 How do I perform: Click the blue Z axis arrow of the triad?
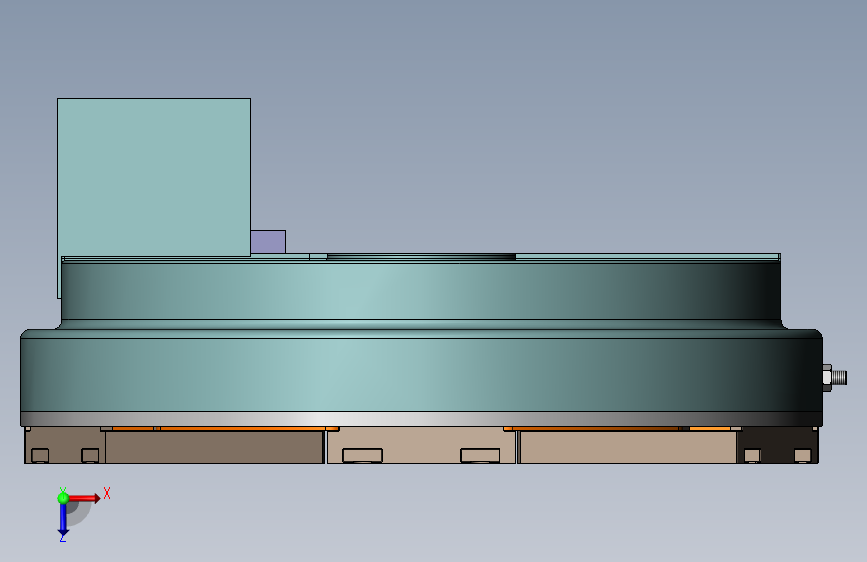click(x=63, y=519)
